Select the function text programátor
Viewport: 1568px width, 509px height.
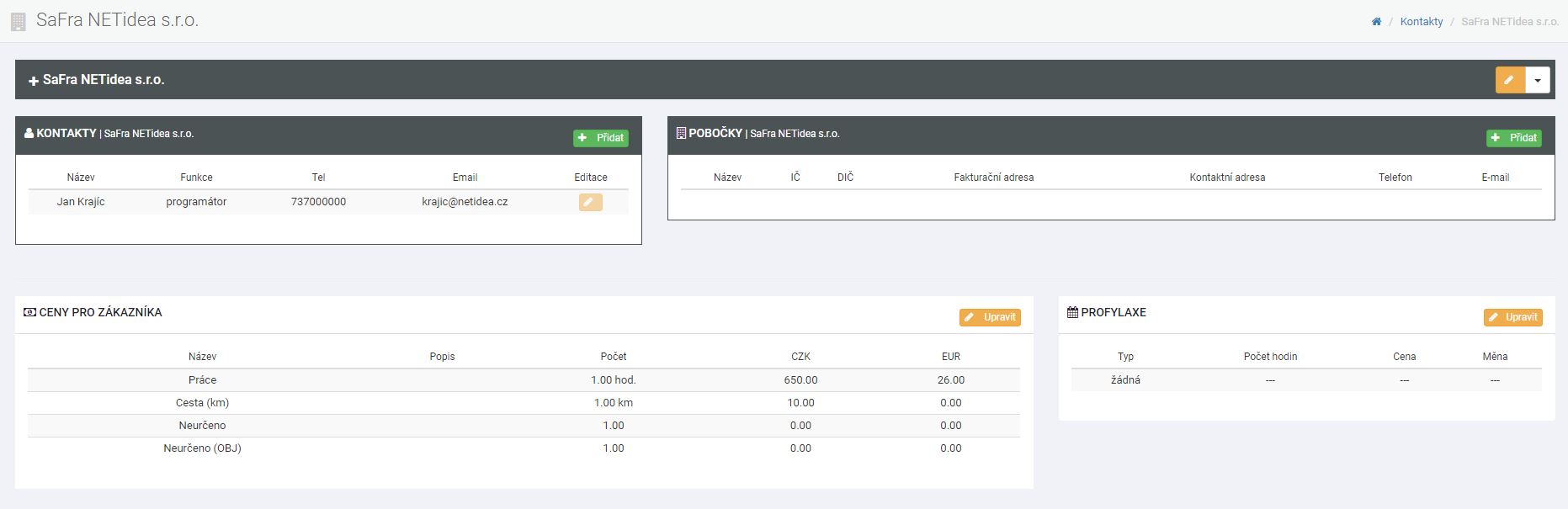pos(196,202)
